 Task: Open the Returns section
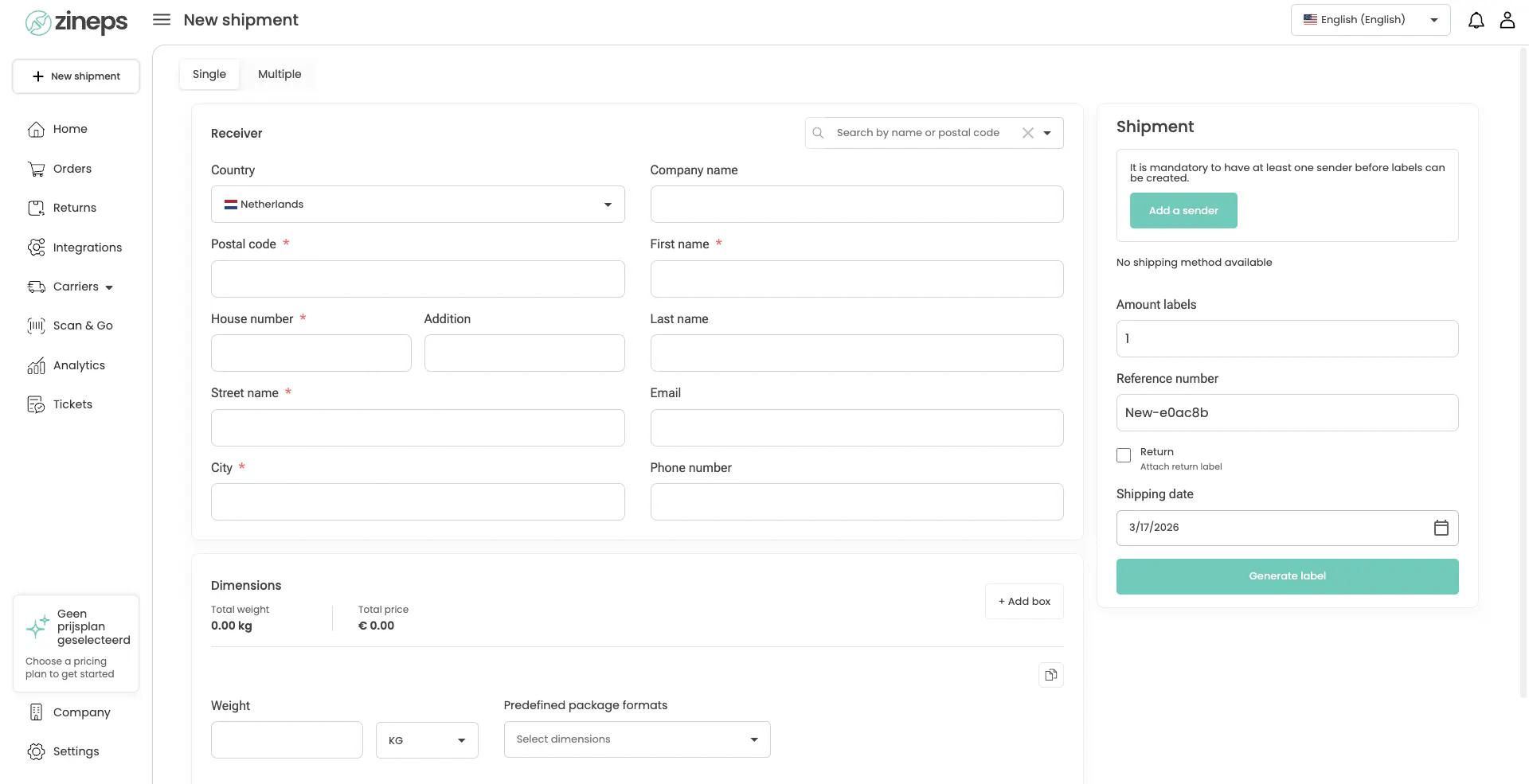click(x=74, y=208)
